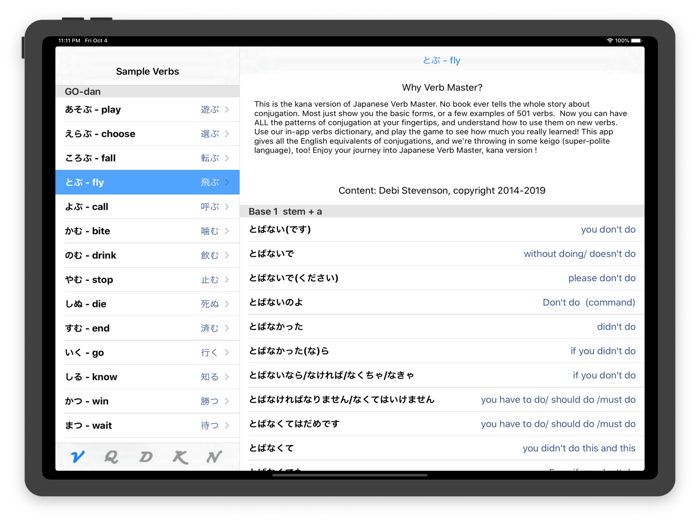Select the verb やむ - stop
This screenshot has width=700, height=525.
pyautogui.click(x=147, y=279)
